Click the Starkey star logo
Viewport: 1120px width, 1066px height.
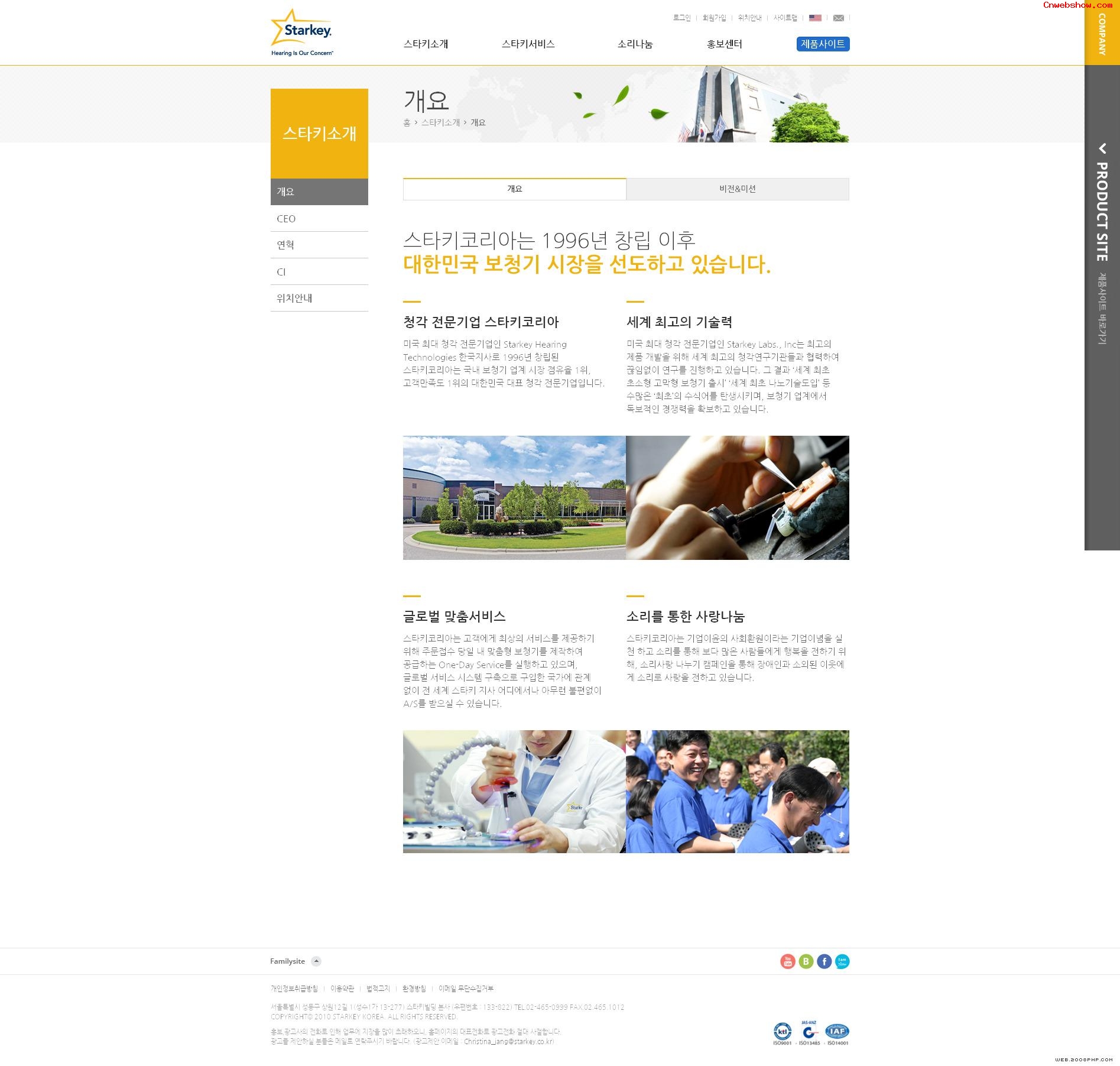click(301, 33)
